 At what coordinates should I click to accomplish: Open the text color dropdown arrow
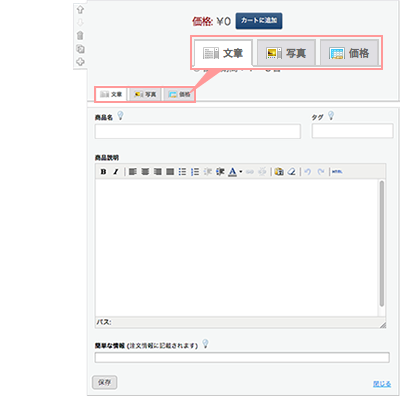point(241,172)
